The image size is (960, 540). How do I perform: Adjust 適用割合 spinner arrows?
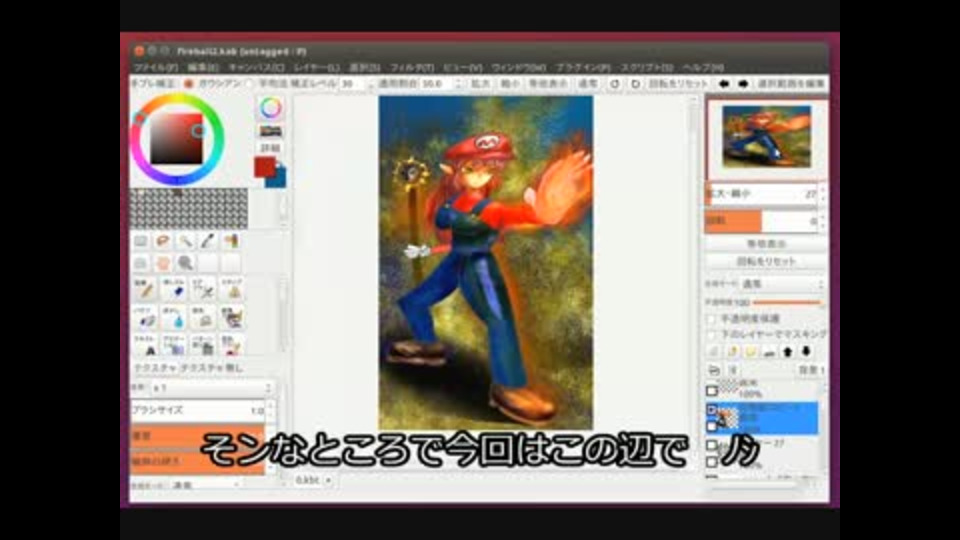point(459,84)
